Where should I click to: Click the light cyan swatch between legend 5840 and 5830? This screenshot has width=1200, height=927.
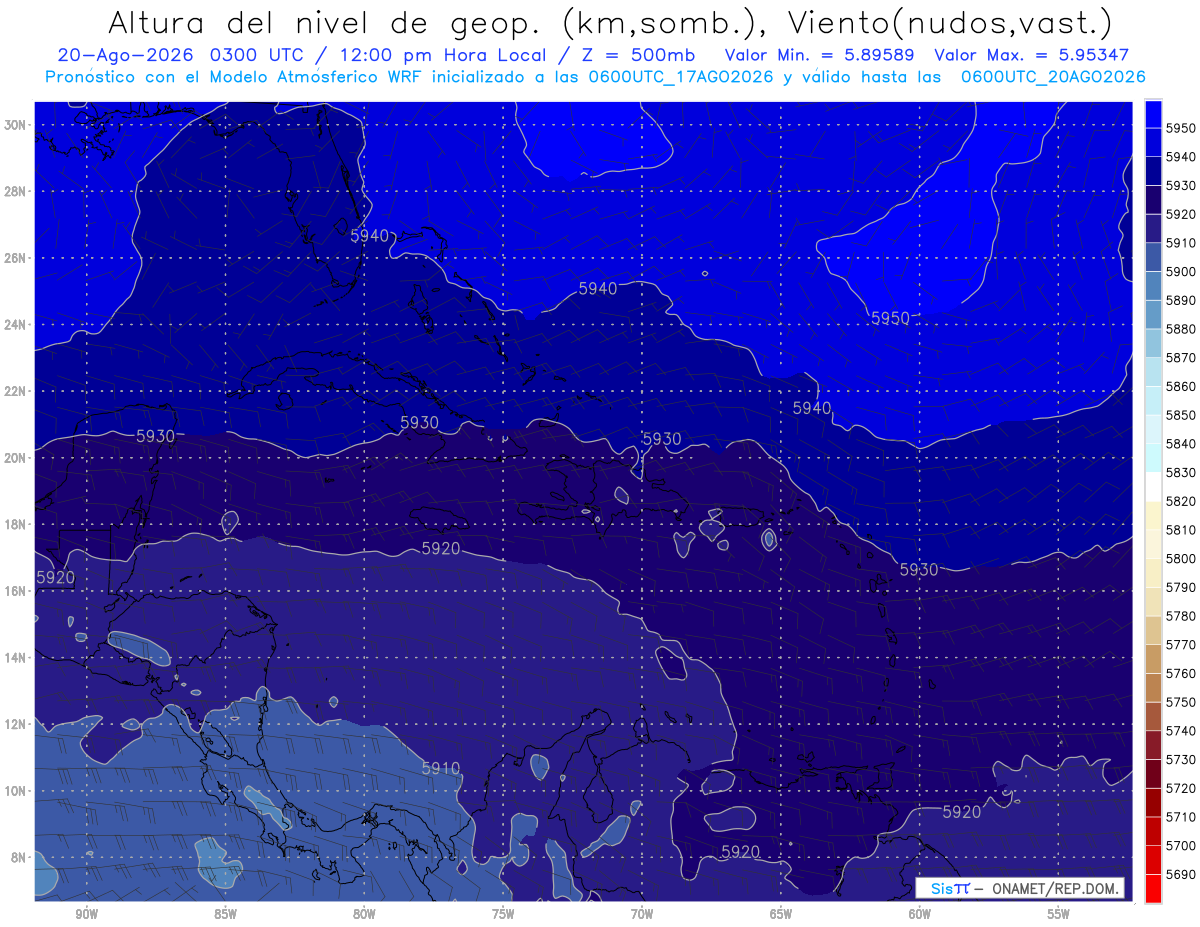click(x=1153, y=458)
